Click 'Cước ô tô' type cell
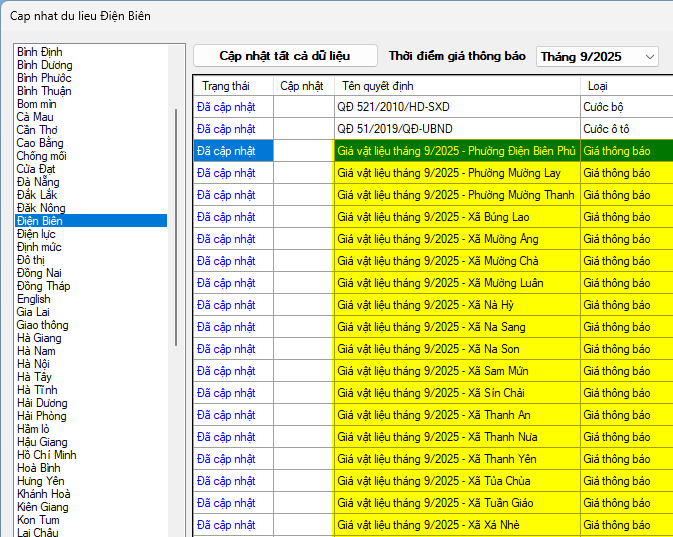This screenshot has width=673, height=537. [x=608, y=128]
